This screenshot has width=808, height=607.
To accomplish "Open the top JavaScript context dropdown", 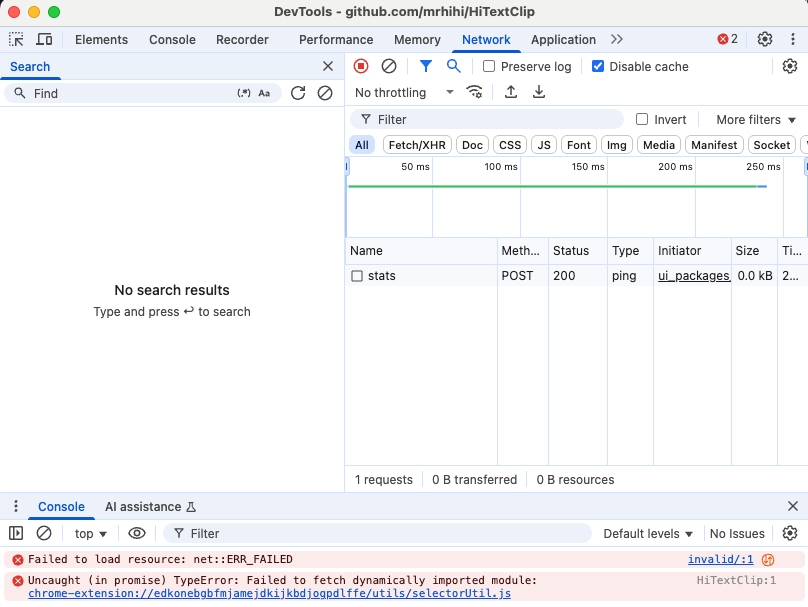I will click(90, 533).
